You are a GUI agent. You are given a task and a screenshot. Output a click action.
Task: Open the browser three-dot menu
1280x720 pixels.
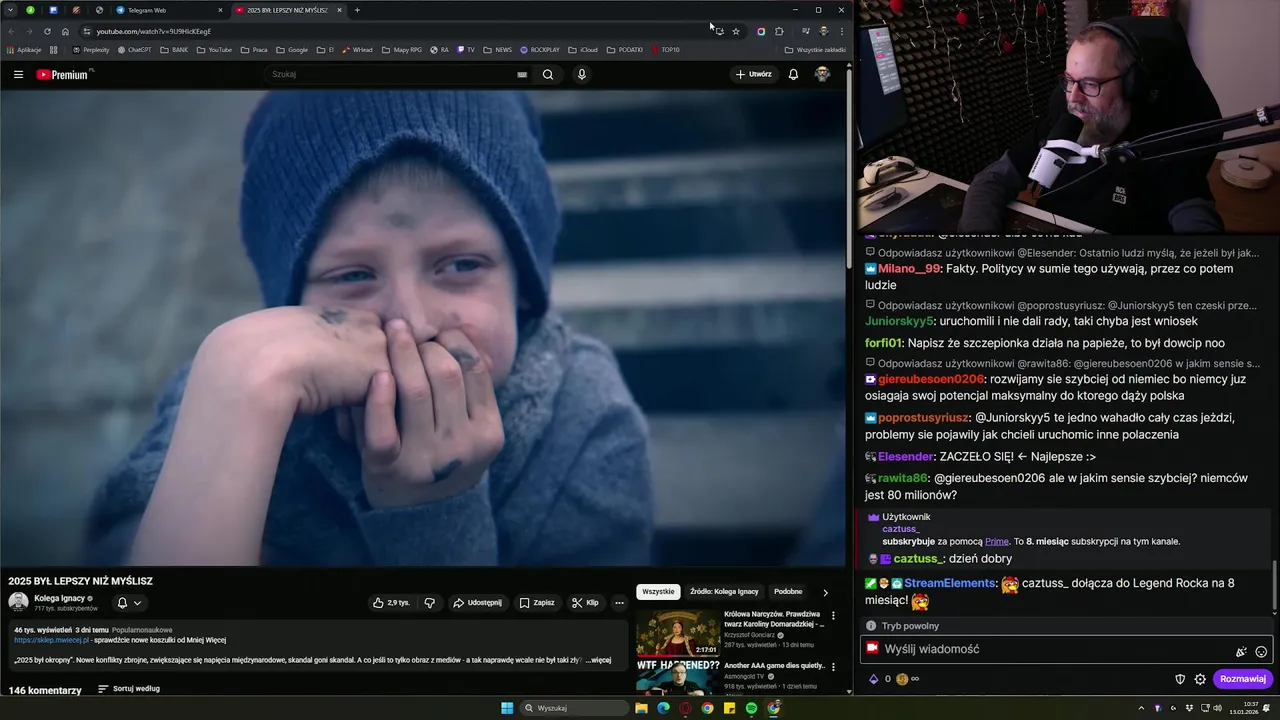coord(841,31)
